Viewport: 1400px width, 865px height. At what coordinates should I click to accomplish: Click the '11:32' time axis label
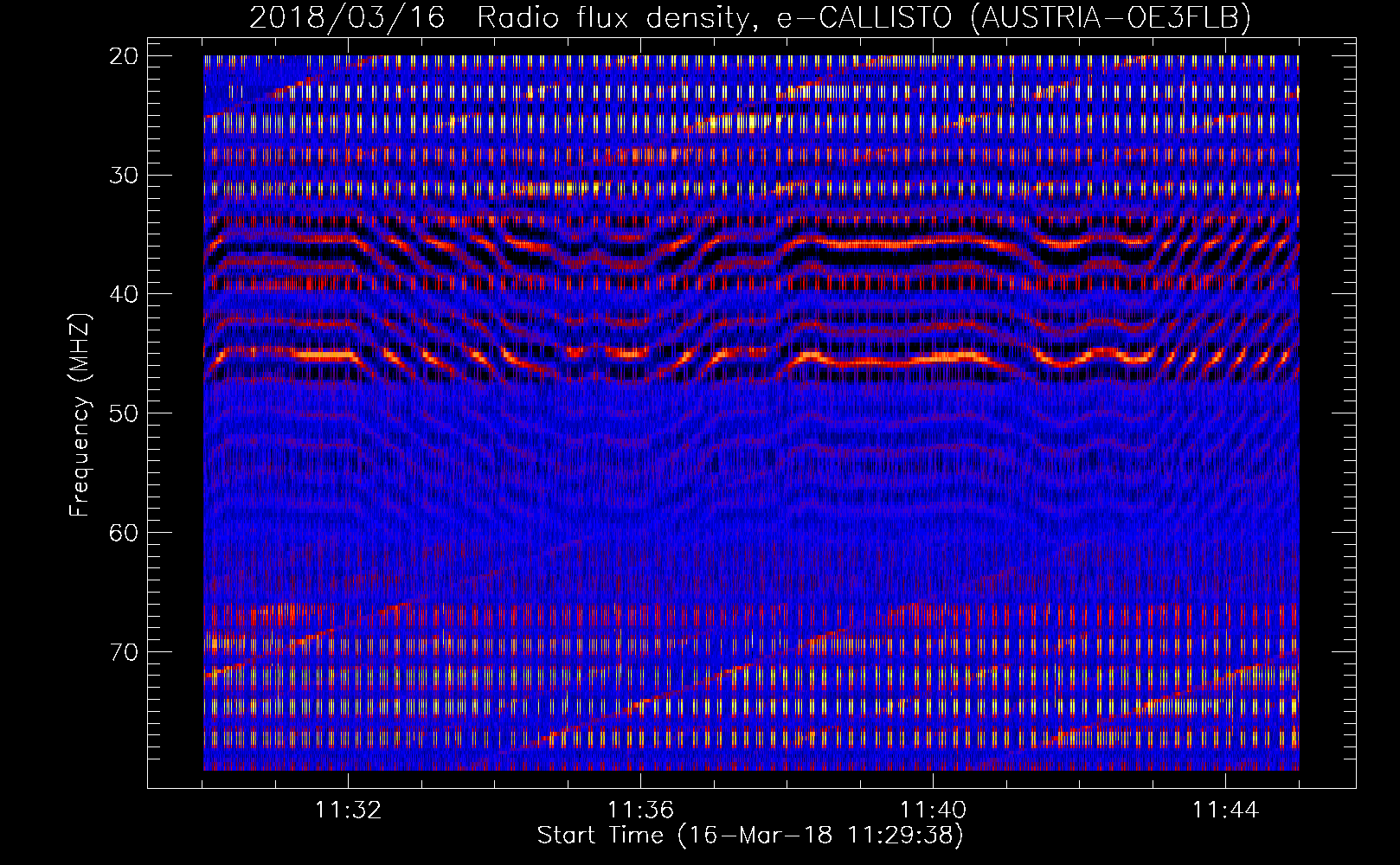(x=348, y=811)
